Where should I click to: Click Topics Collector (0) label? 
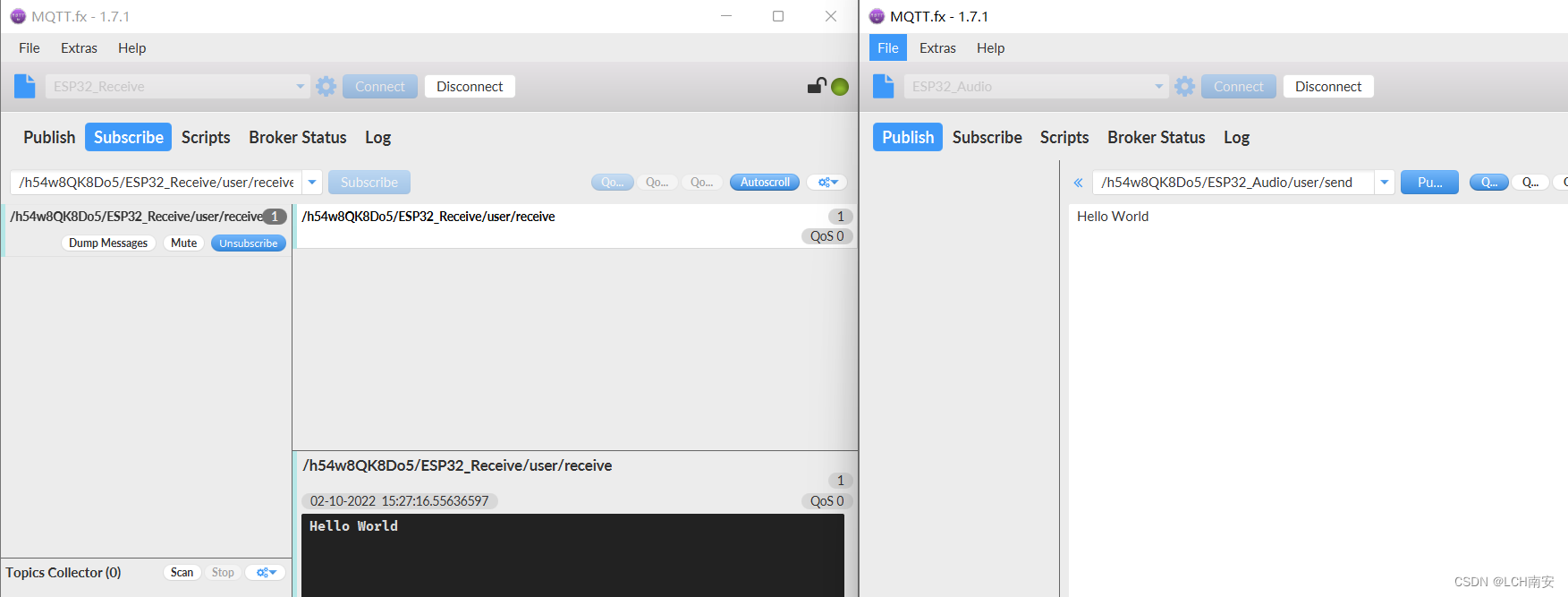click(64, 573)
